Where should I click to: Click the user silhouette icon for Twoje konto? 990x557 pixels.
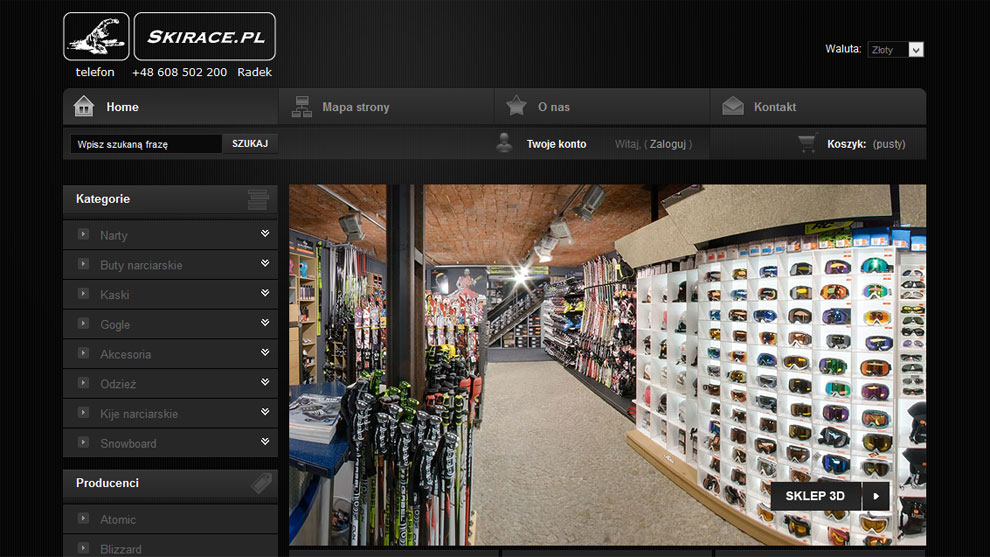coord(505,143)
